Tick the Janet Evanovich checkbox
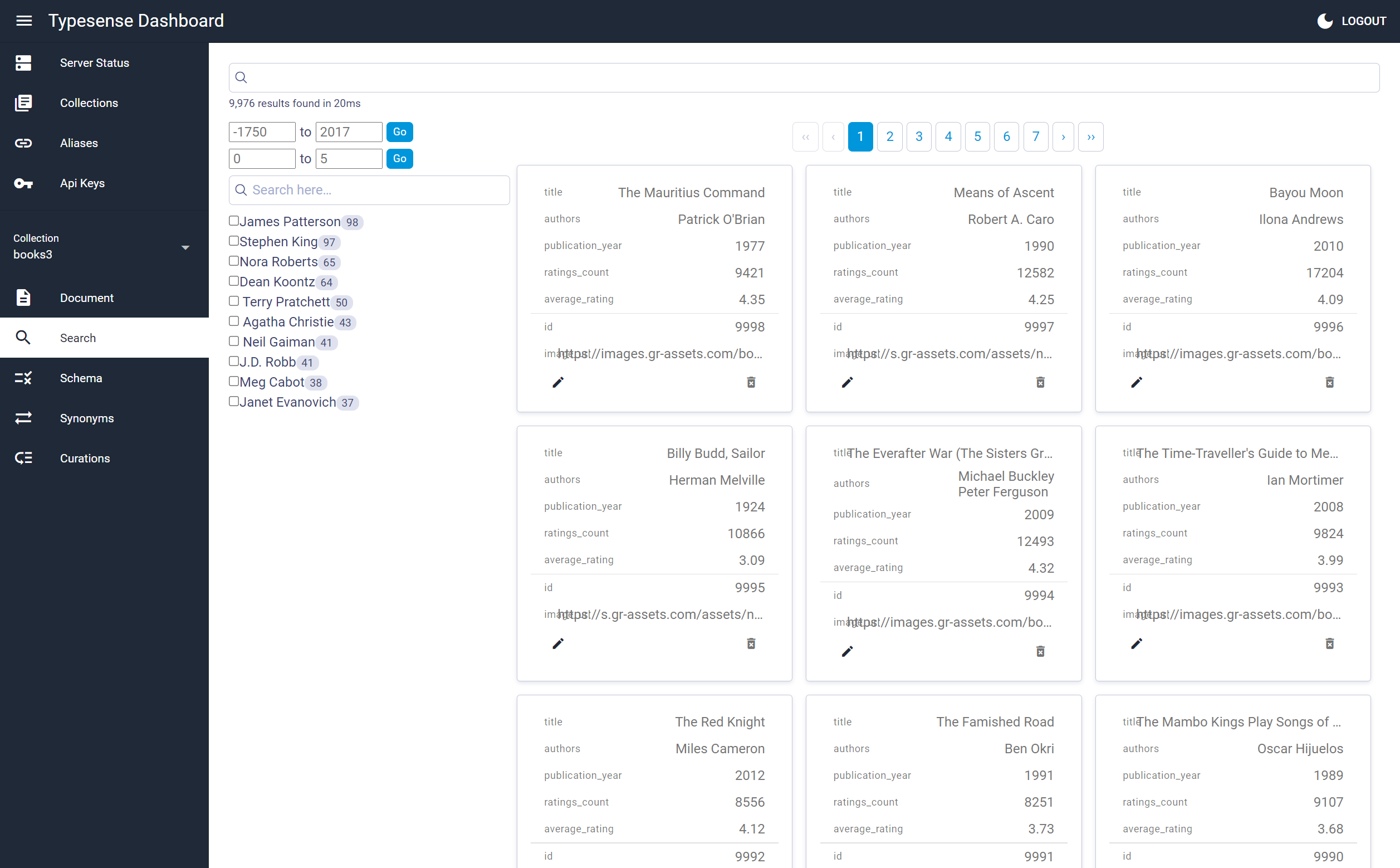This screenshot has height=868, width=1400. click(x=233, y=402)
